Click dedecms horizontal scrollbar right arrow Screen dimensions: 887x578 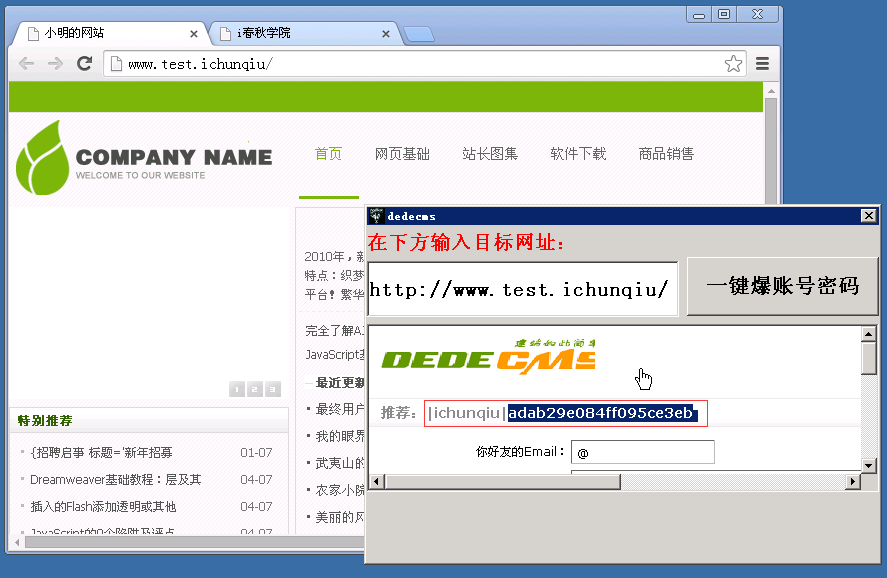852,482
